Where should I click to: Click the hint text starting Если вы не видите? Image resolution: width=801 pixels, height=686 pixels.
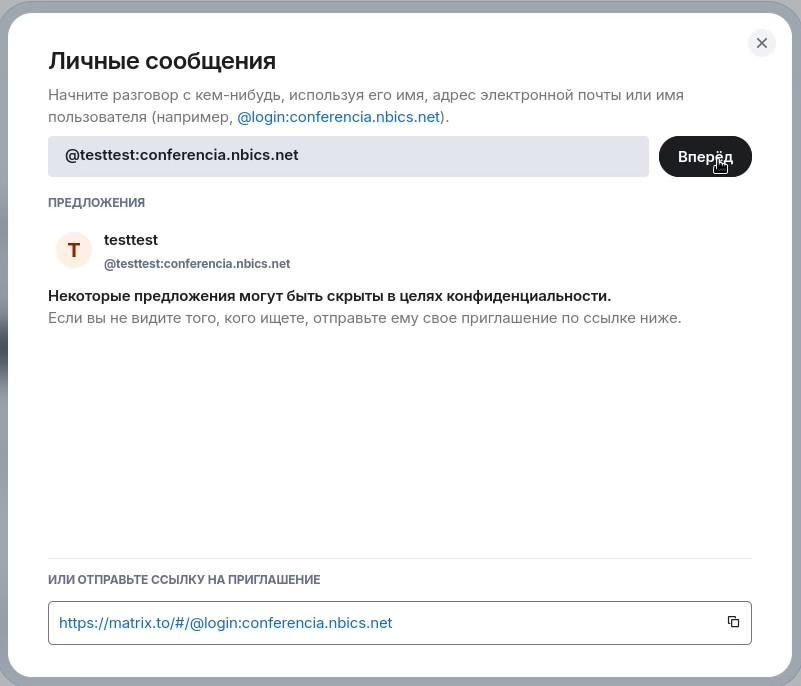click(364, 318)
